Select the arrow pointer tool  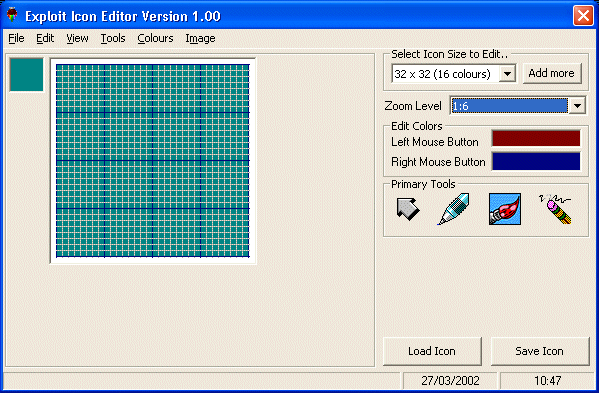408,209
